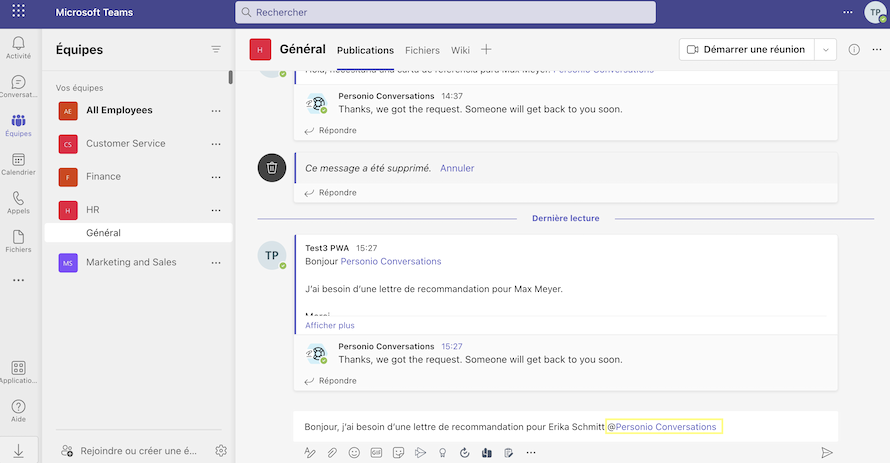This screenshot has height=463, width=890.
Task: Select Équipes in the left rail
Action: click(18, 125)
